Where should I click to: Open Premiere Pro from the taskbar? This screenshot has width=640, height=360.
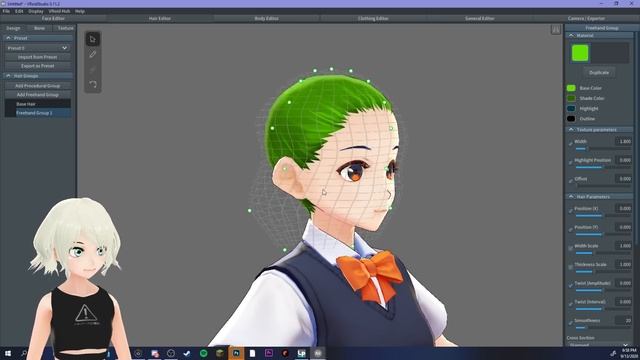coord(269,353)
